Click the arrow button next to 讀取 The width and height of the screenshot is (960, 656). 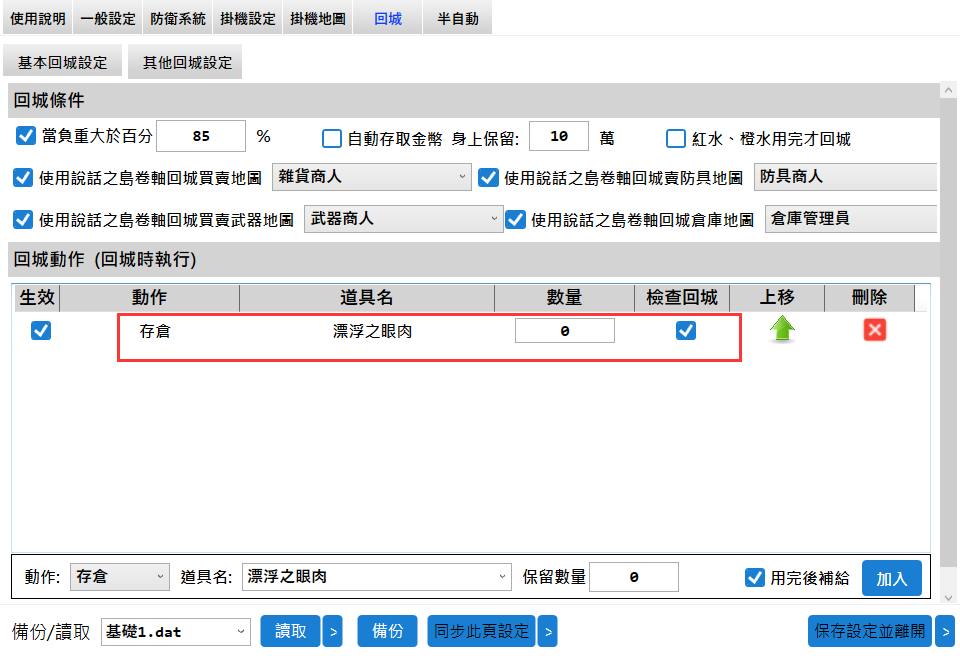tap(333, 631)
